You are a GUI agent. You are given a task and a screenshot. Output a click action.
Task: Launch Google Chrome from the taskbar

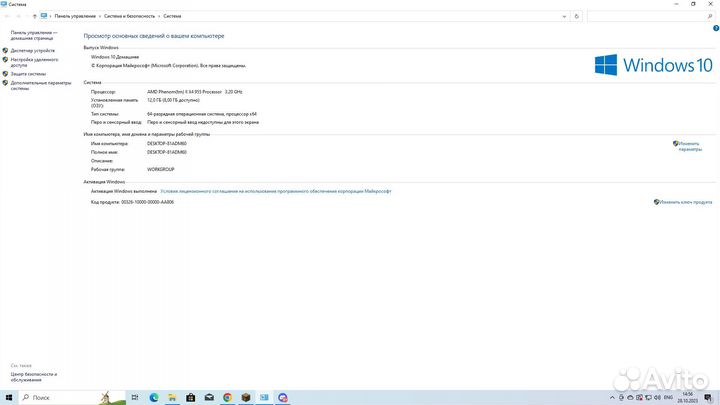coord(227,397)
